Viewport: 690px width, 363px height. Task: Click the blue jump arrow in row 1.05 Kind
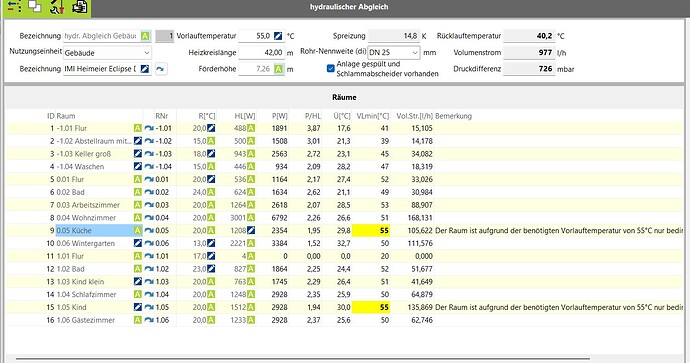click(x=149, y=307)
